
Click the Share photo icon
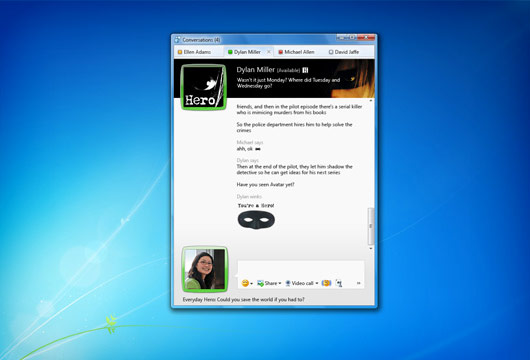(260, 283)
